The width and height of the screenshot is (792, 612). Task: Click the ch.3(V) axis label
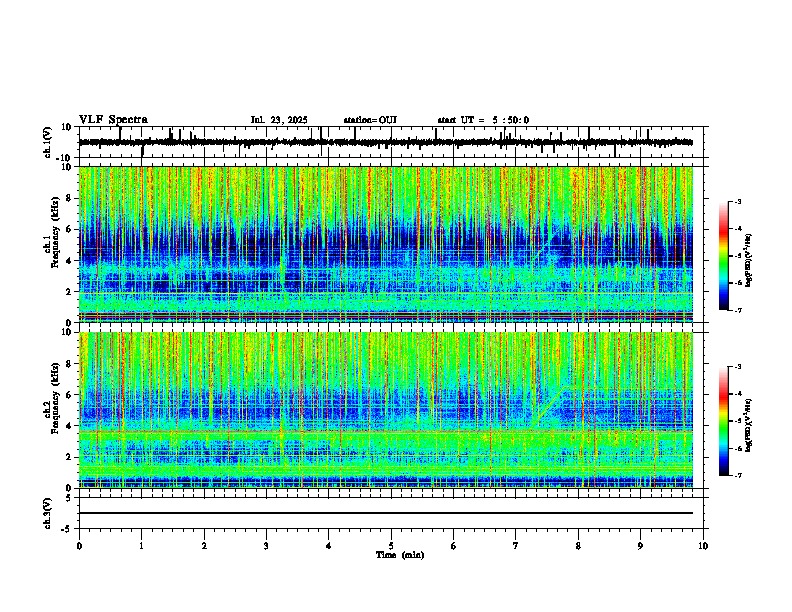tap(48, 513)
